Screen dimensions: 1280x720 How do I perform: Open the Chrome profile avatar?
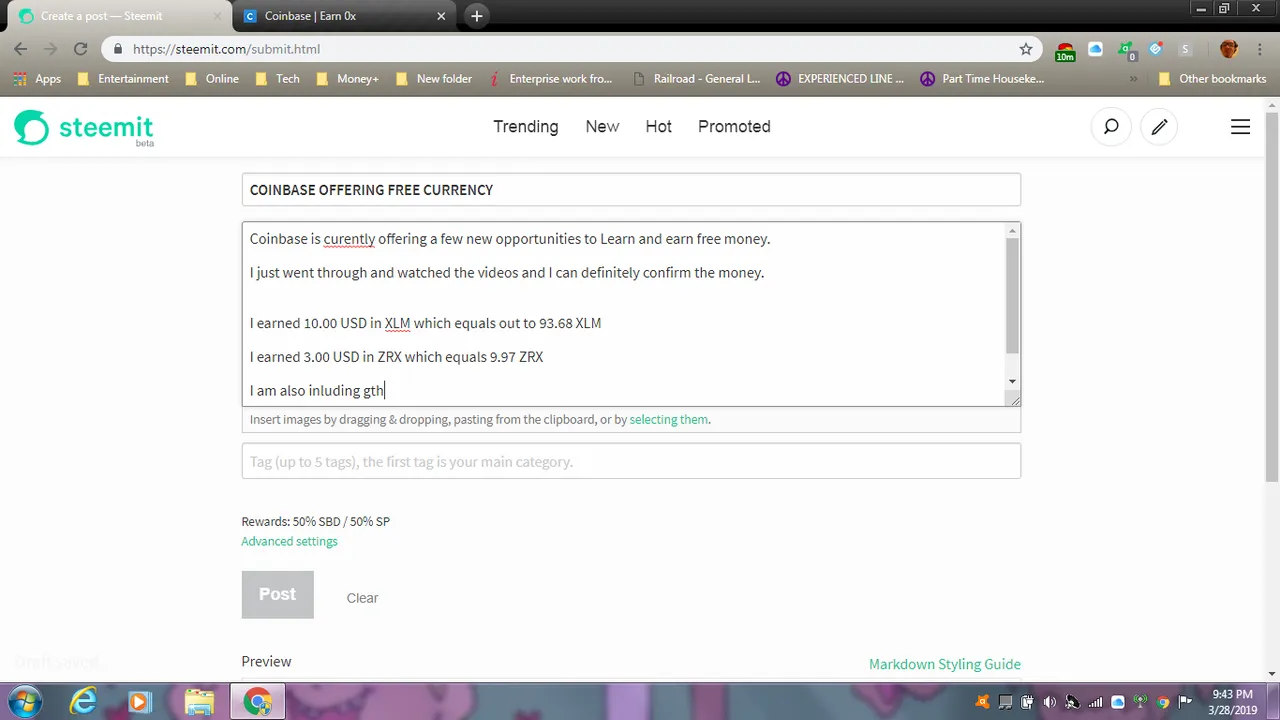pos(1229,49)
